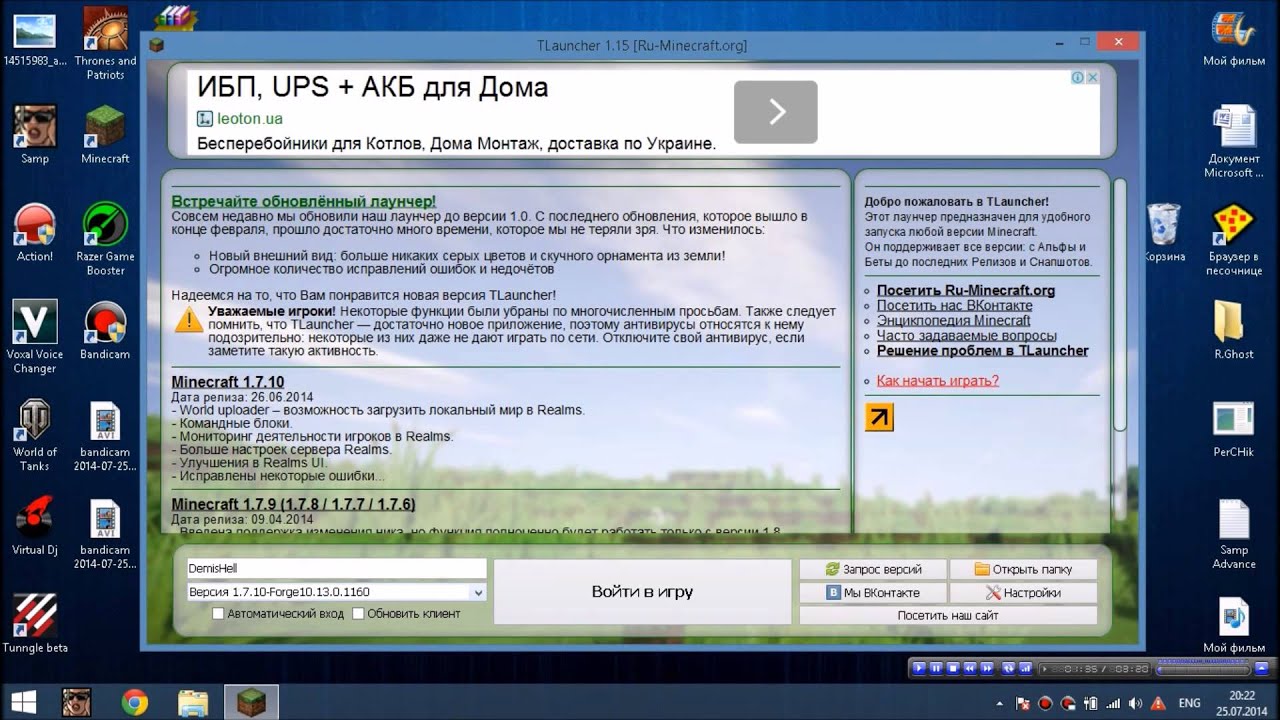Screen dimensions: 1280x720
Task: Click the red 'Как начать играть?' link
Action: [x=937, y=381]
